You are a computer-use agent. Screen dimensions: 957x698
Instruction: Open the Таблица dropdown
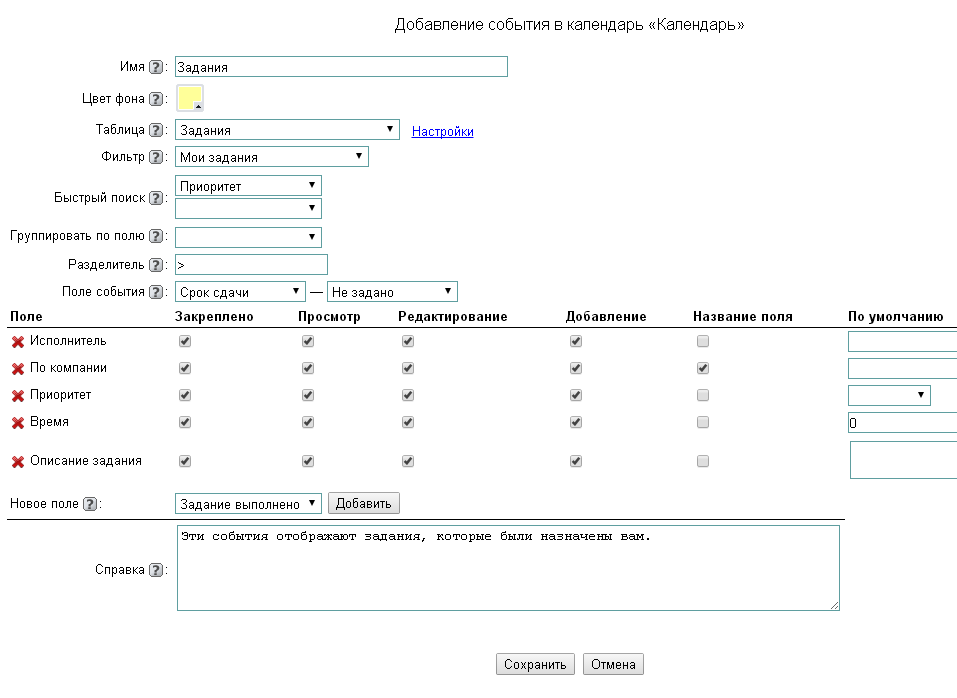(x=288, y=130)
